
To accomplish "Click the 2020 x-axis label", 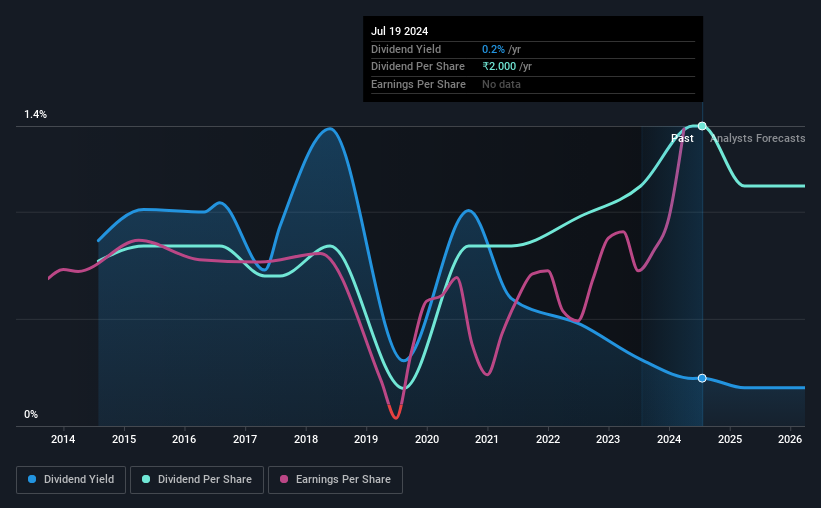I will point(427,439).
